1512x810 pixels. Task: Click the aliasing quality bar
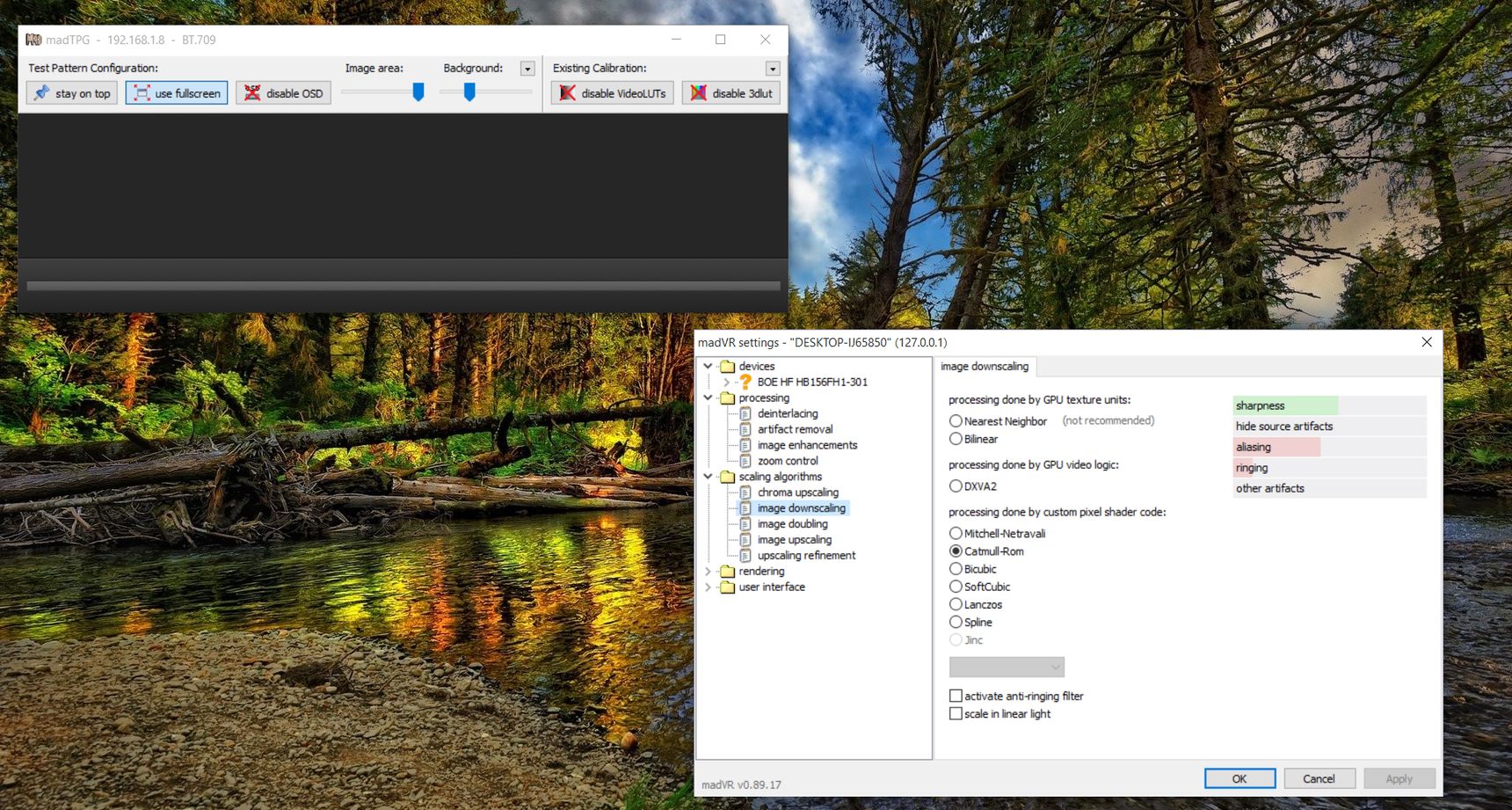[1329, 447]
